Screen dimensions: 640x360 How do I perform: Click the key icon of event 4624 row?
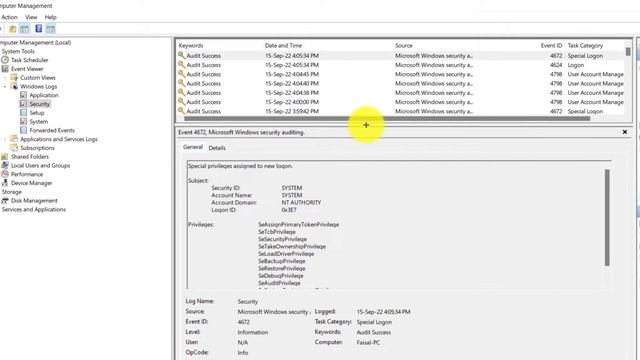pos(181,64)
